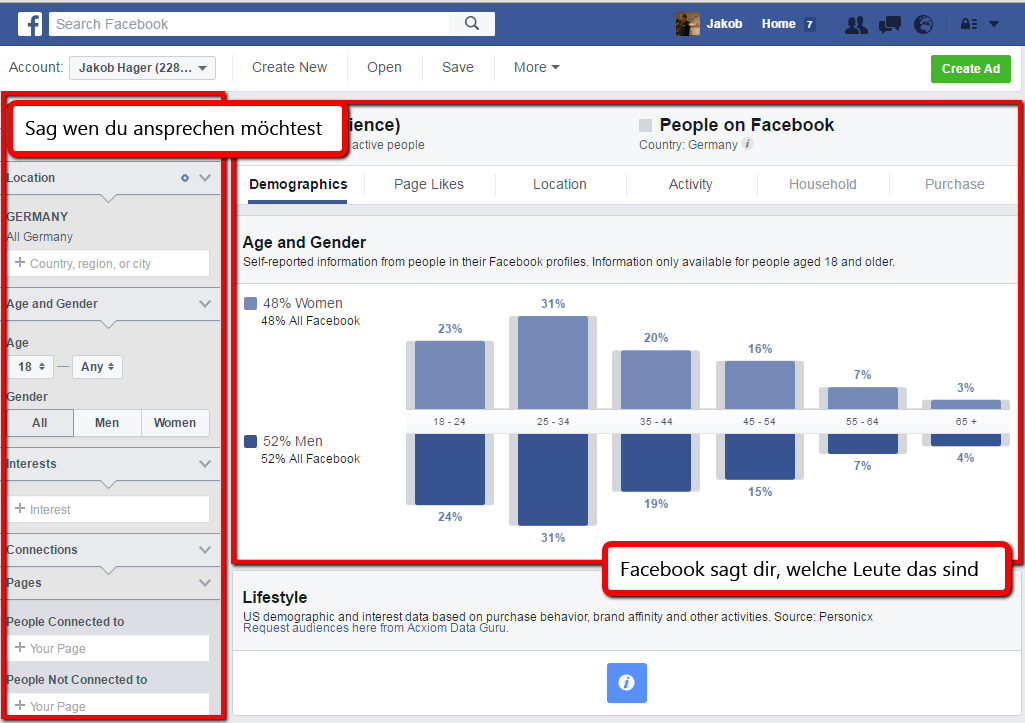Open the More menu
The height and width of the screenshot is (723, 1025).
pyautogui.click(x=536, y=67)
